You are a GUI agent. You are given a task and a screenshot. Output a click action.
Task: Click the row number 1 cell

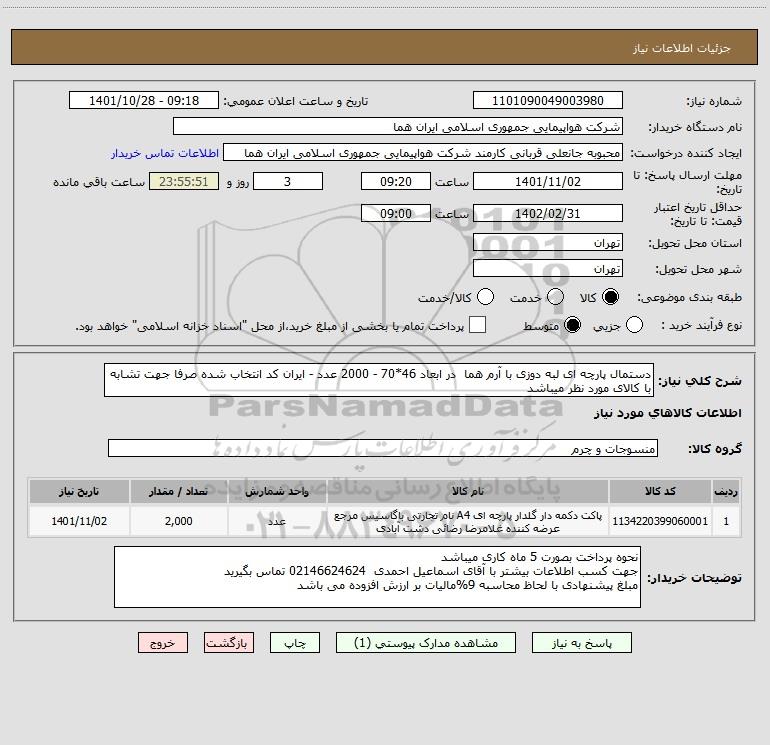[x=726, y=521]
